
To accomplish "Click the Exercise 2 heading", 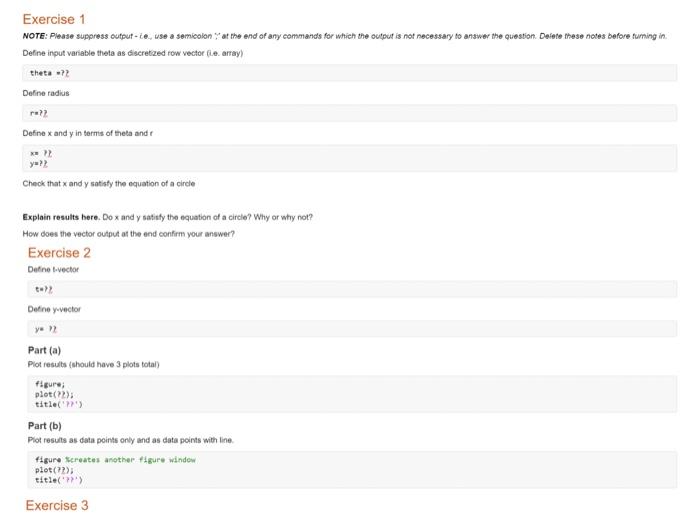I will point(59,253).
